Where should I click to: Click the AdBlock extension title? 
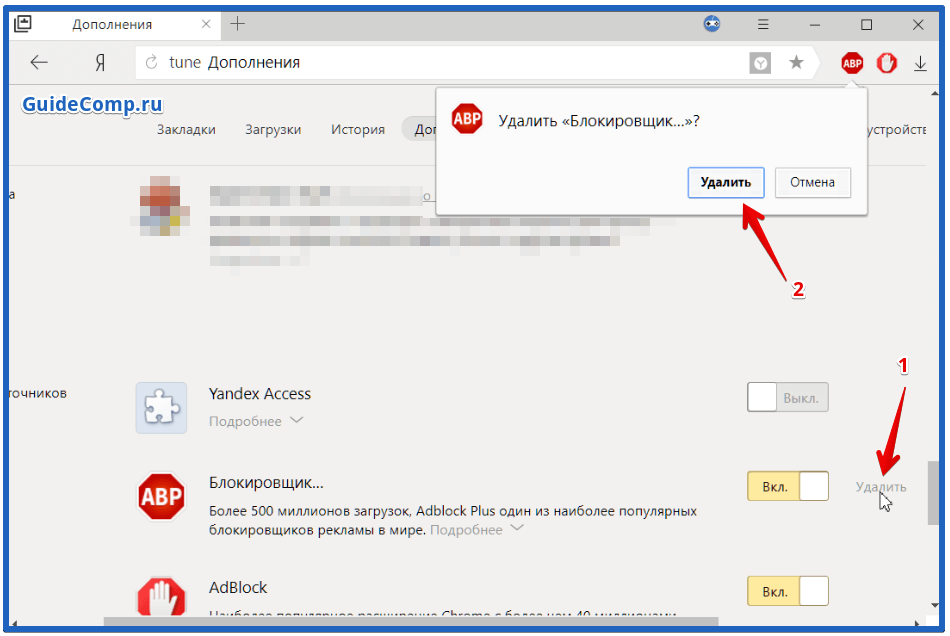(x=238, y=588)
